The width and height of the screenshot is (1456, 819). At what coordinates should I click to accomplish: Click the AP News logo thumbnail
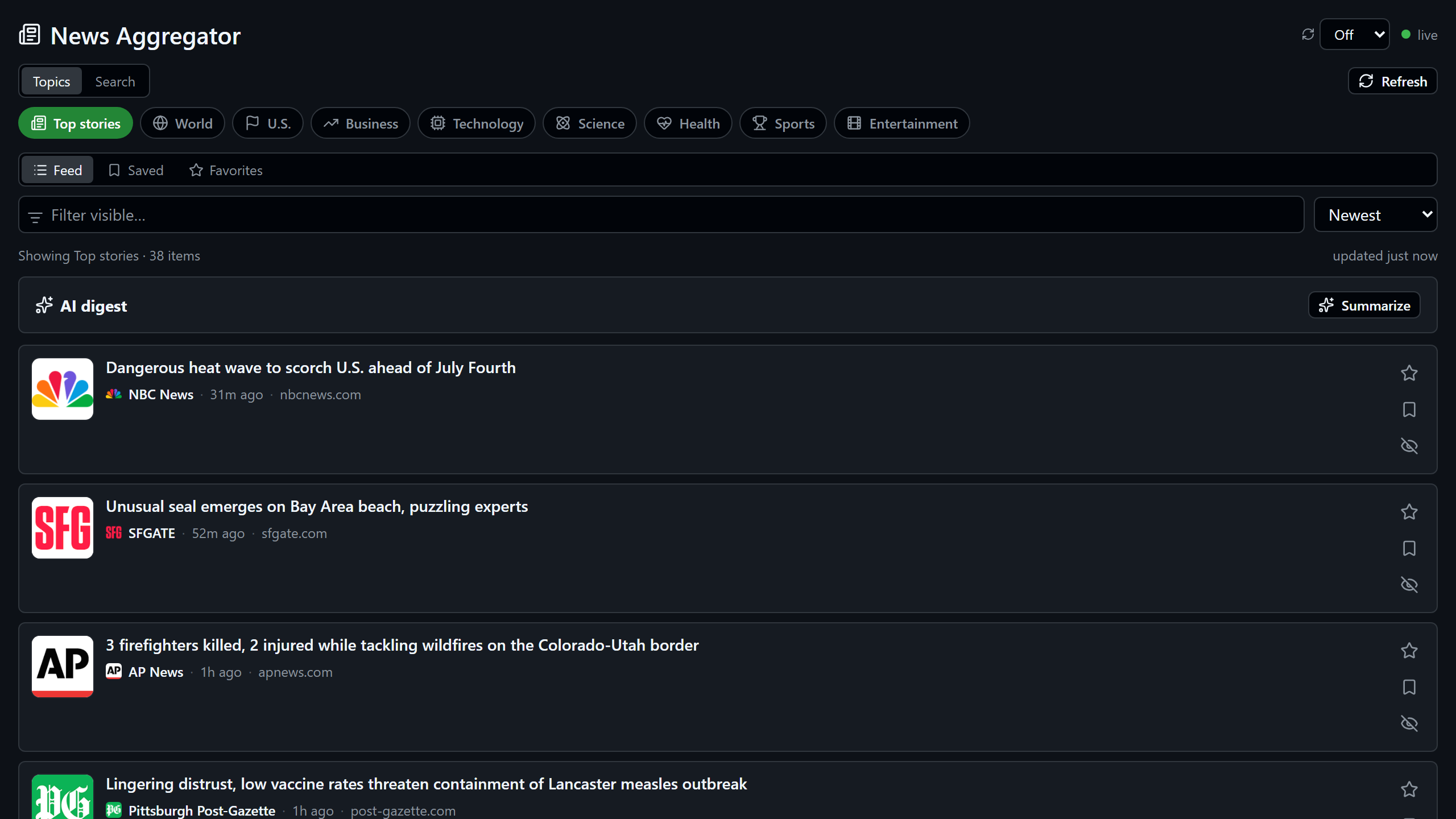click(x=63, y=667)
